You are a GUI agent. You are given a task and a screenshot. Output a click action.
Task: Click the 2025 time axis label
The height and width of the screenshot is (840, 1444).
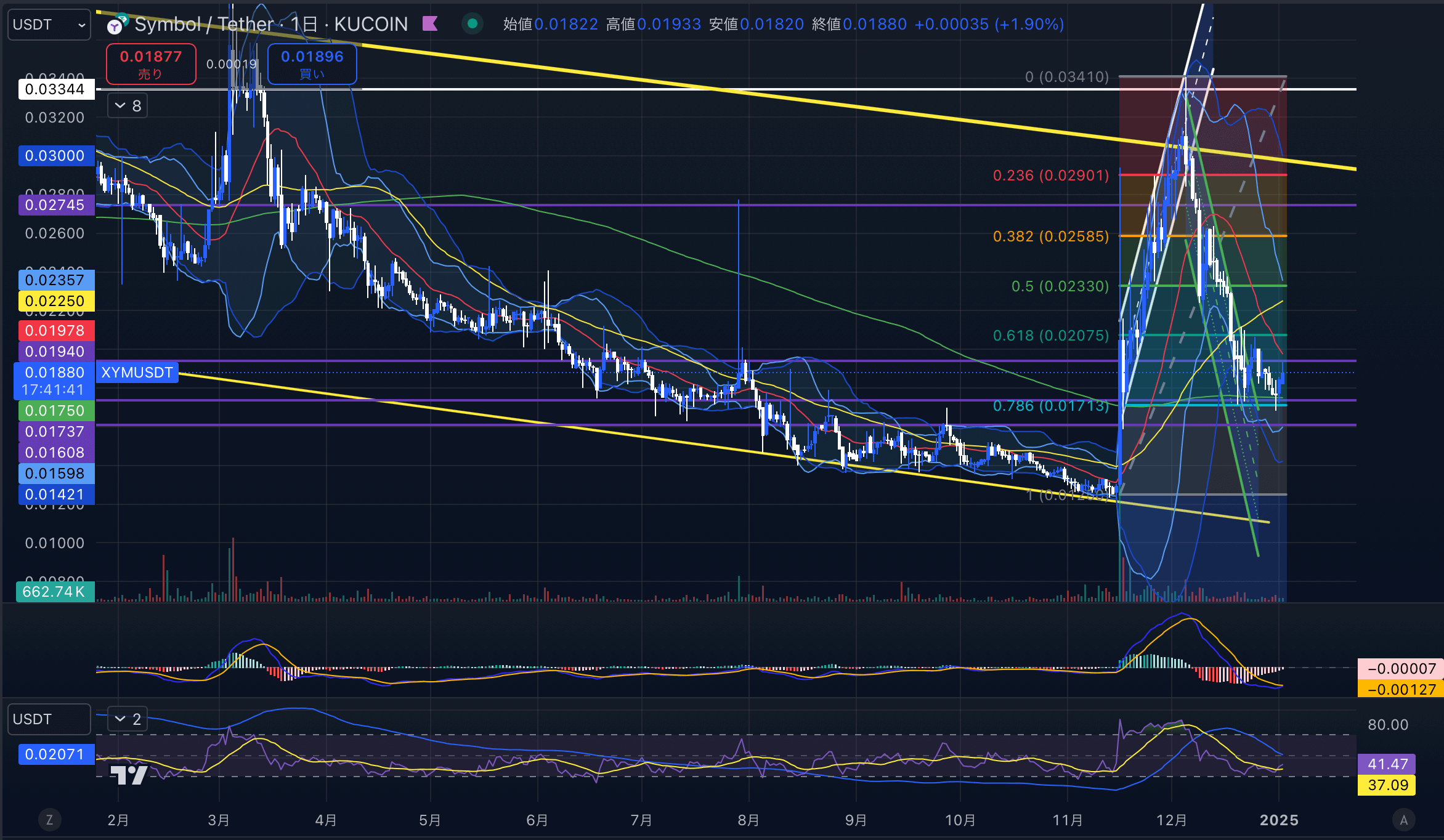pos(1279,820)
